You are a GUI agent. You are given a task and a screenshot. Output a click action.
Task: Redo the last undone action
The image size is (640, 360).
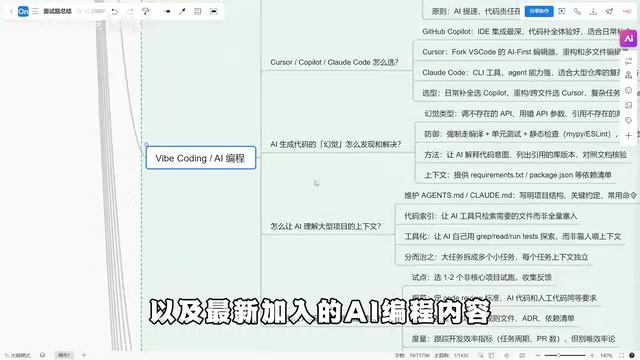pos(130,11)
